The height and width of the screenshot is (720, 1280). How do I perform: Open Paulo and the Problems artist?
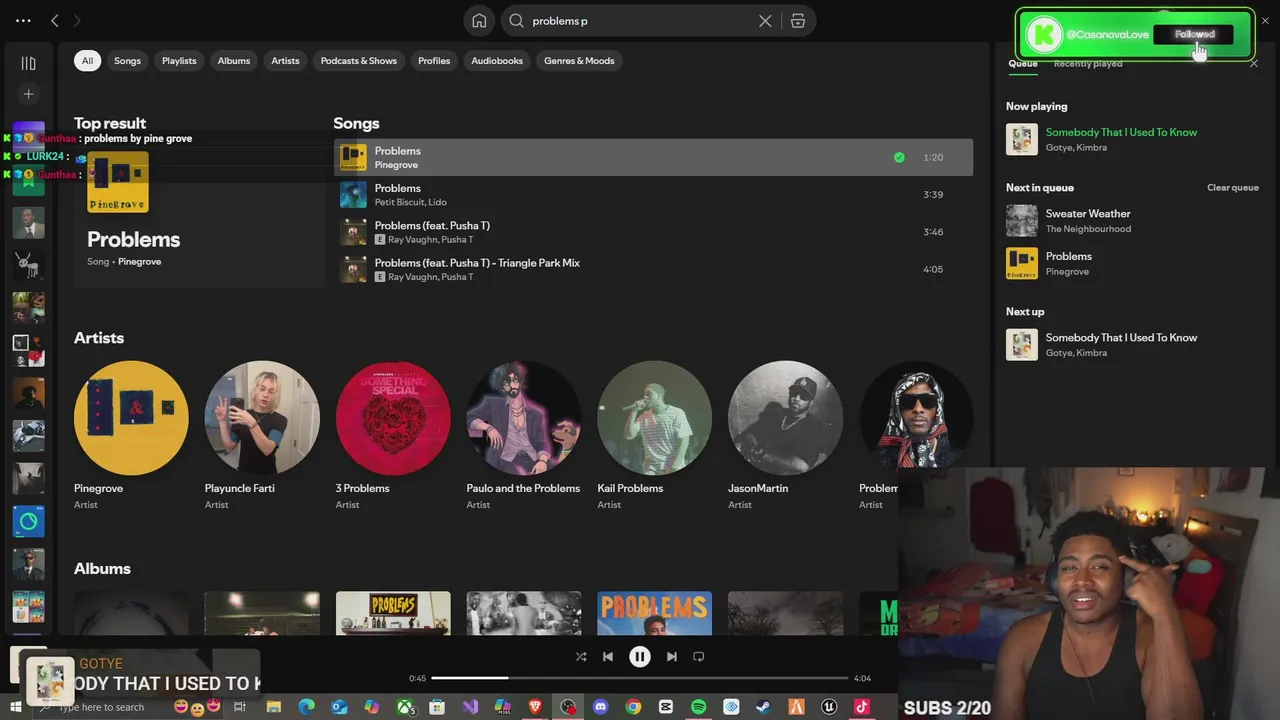pos(523,434)
